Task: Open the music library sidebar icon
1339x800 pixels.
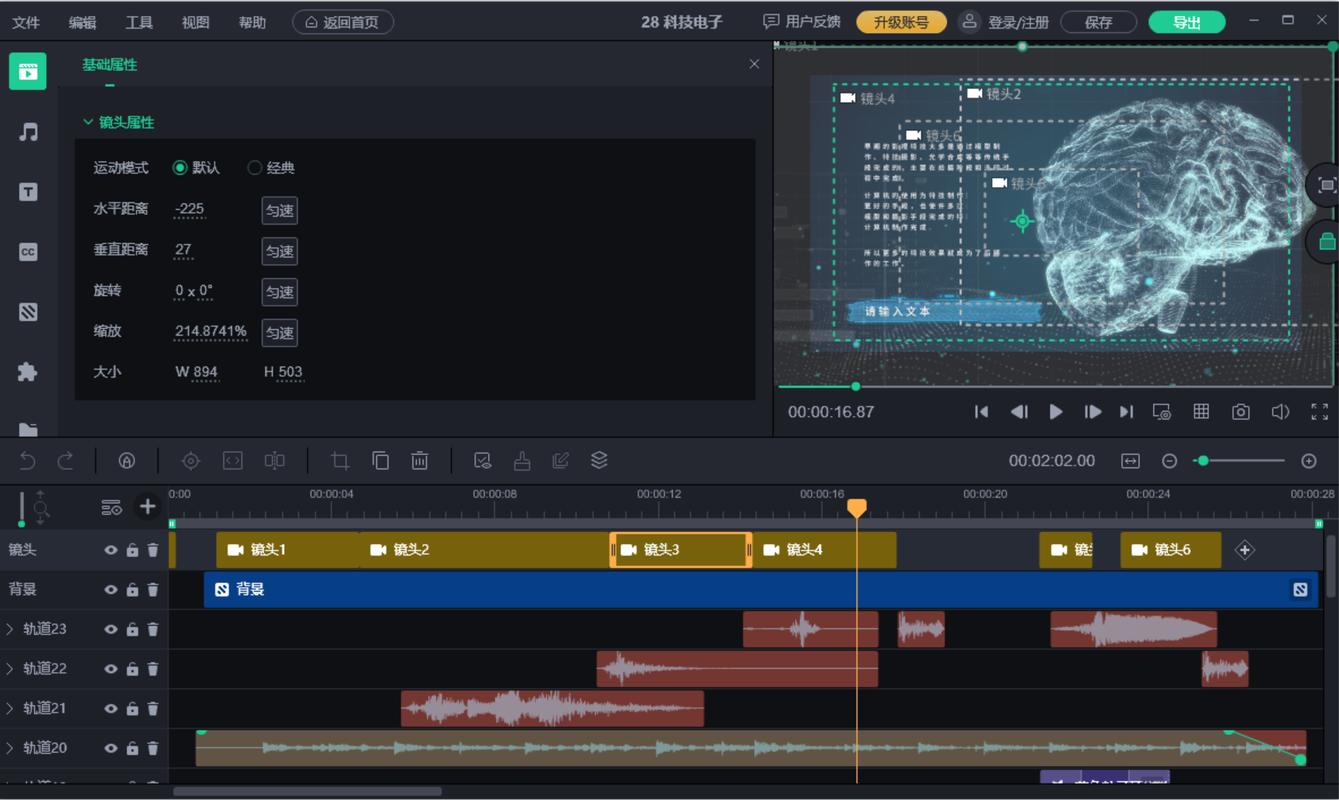Action: pyautogui.click(x=28, y=131)
